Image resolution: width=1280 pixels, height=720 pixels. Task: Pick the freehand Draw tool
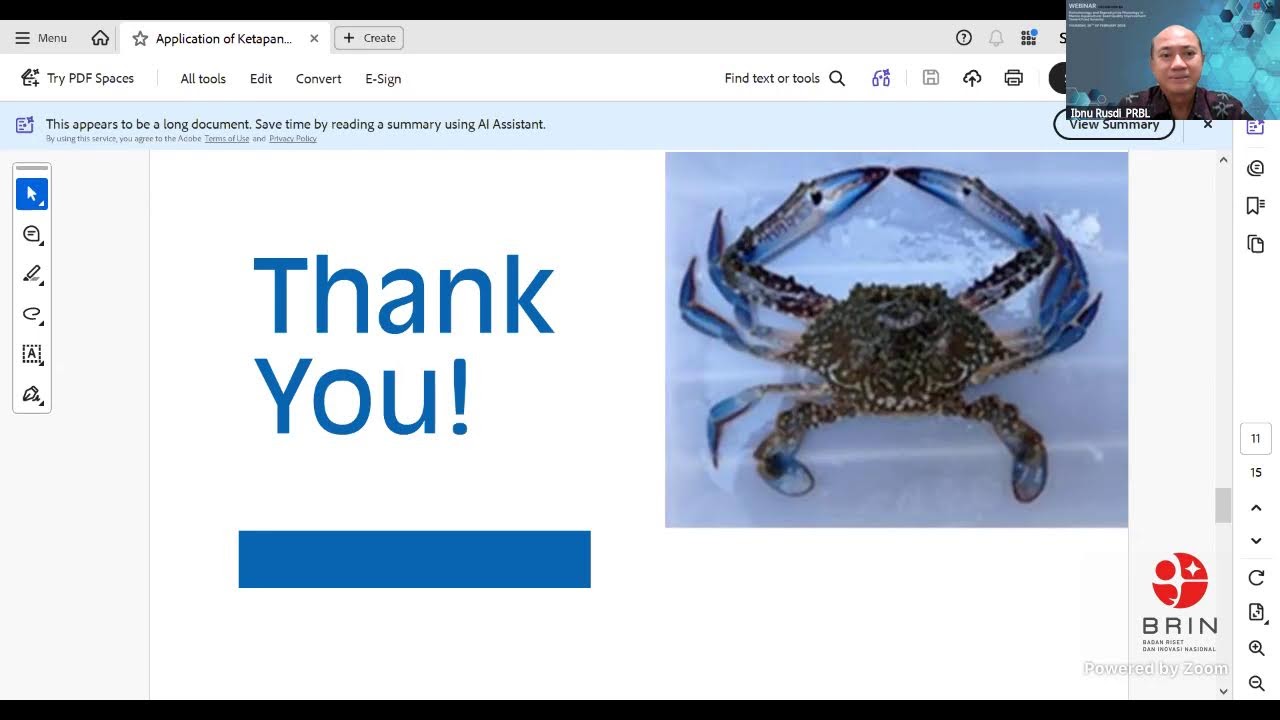pyautogui.click(x=32, y=314)
